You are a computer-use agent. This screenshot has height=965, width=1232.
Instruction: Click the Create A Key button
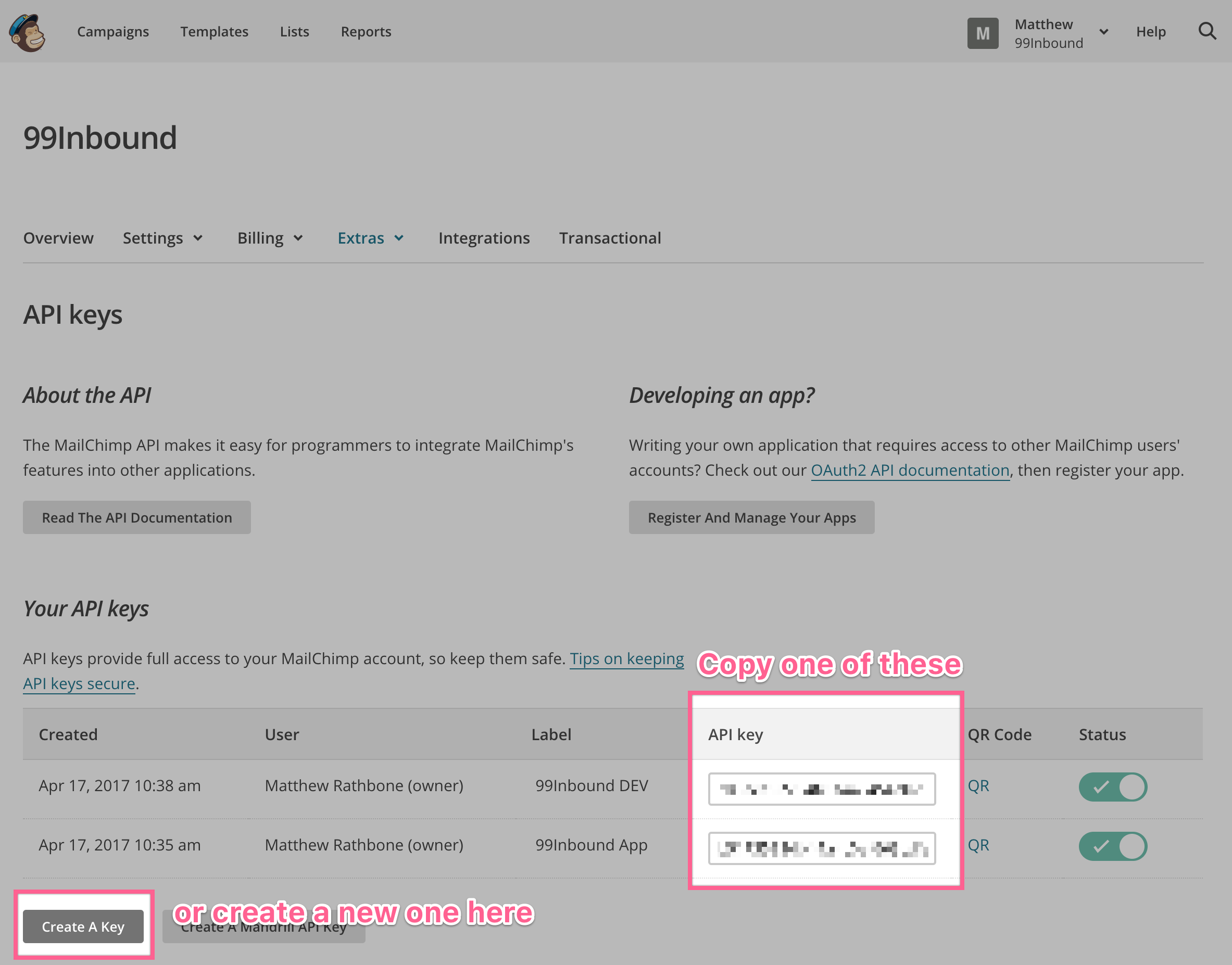tap(83, 926)
